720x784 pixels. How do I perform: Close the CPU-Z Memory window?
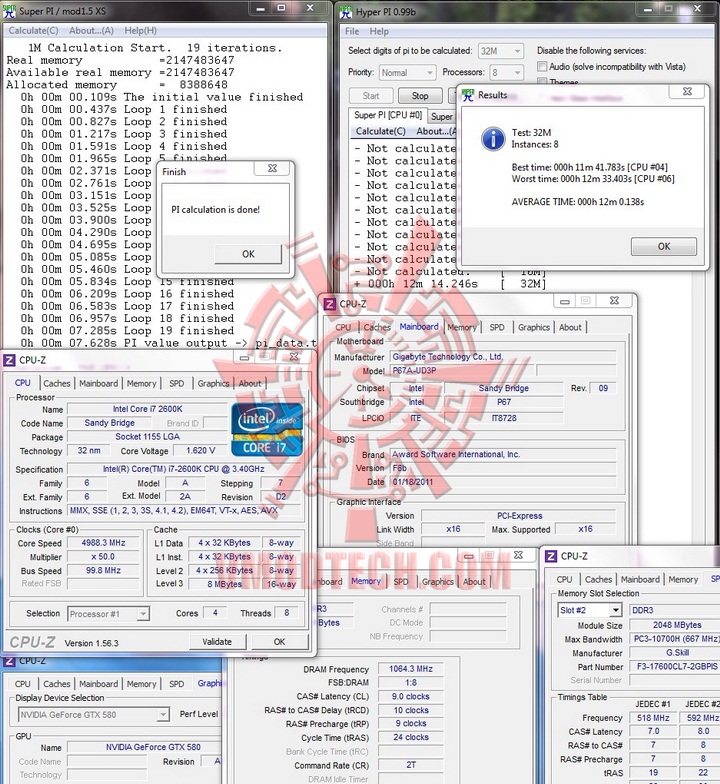pyautogui.click(x=518, y=555)
